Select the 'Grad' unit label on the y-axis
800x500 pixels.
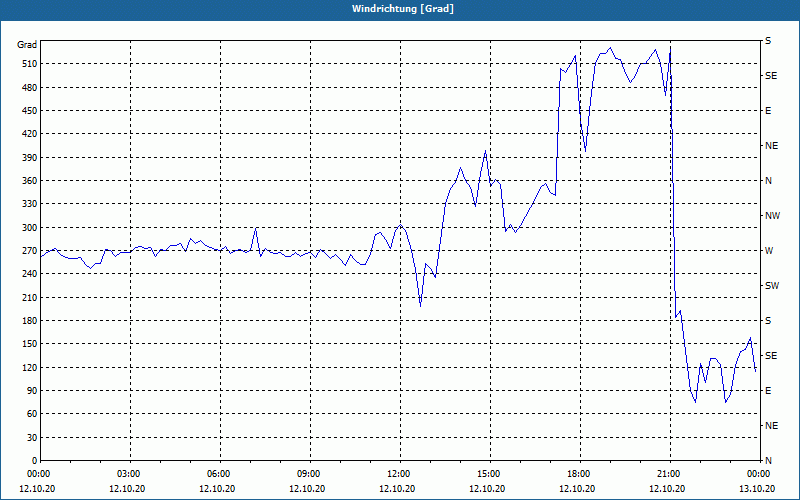(x=27, y=45)
